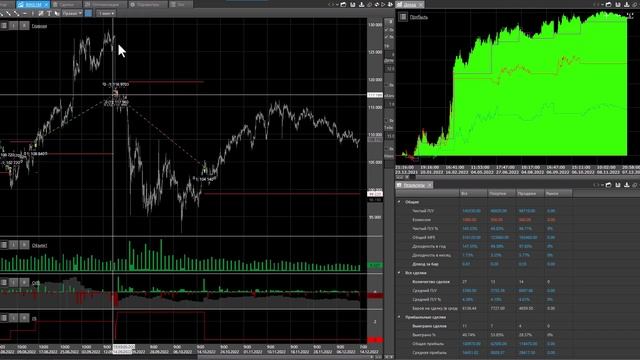
Task: Close the bottom signal pane with X
Action: (x=24, y=318)
